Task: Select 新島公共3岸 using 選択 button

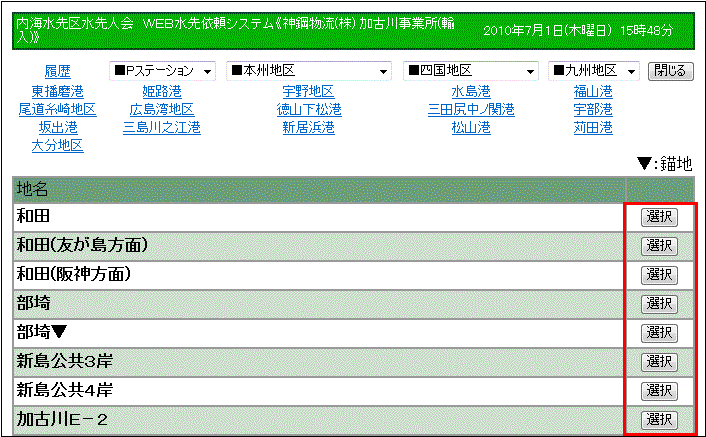Action: (x=659, y=361)
